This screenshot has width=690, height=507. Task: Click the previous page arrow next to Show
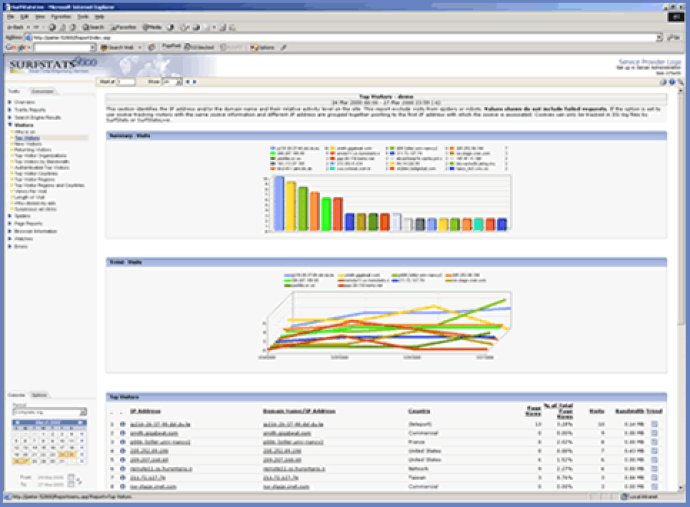[x=187, y=82]
